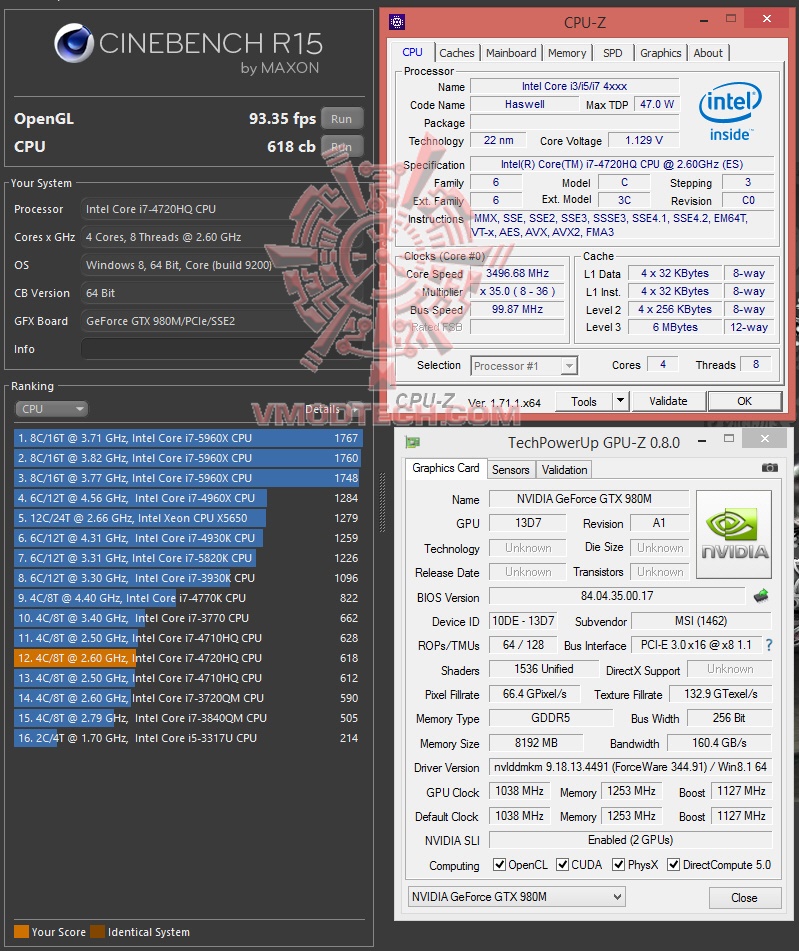
Task: Click the Validate button in CPU-Z
Action: coord(668,401)
